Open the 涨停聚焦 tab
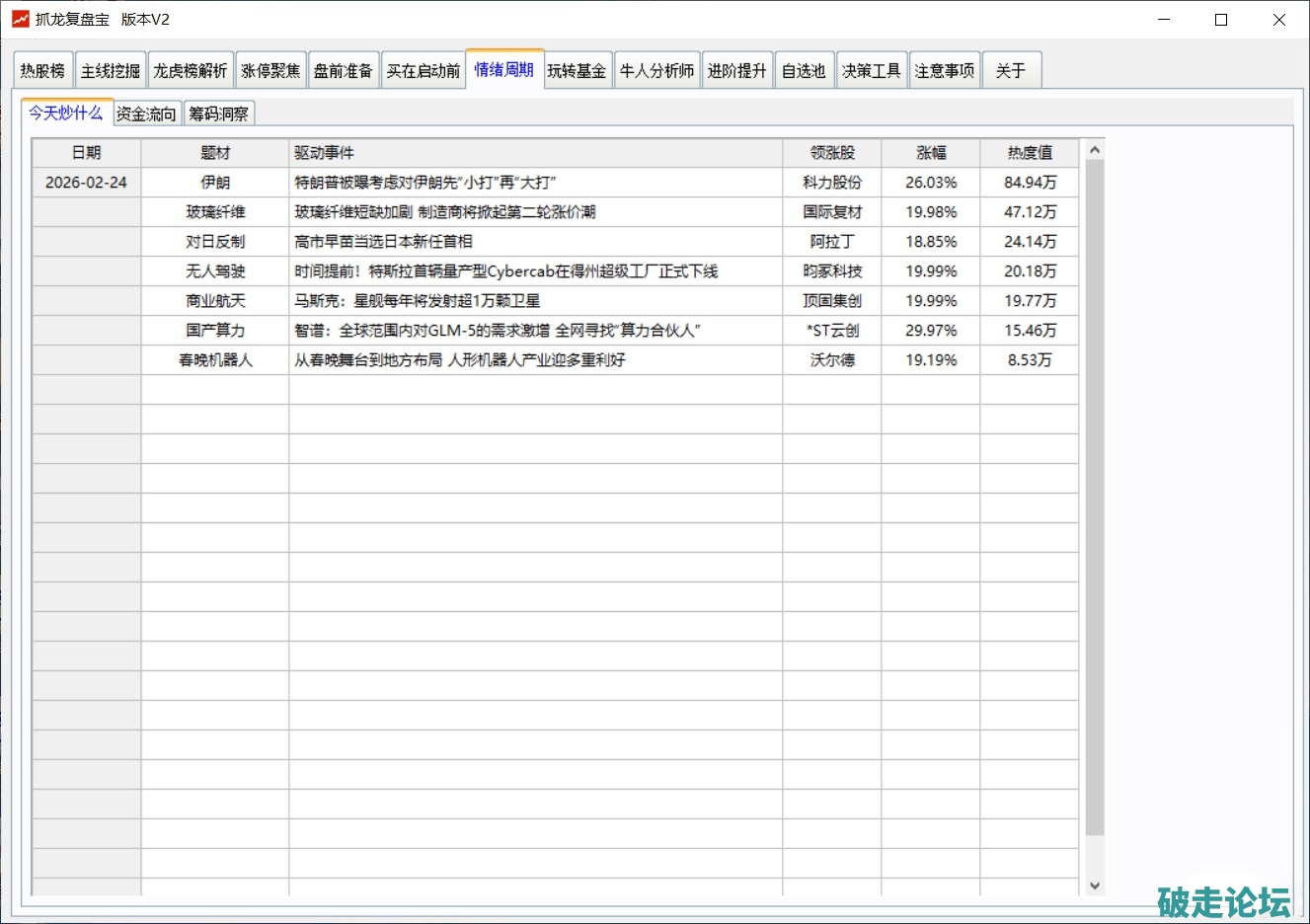1310x924 pixels. 270,71
